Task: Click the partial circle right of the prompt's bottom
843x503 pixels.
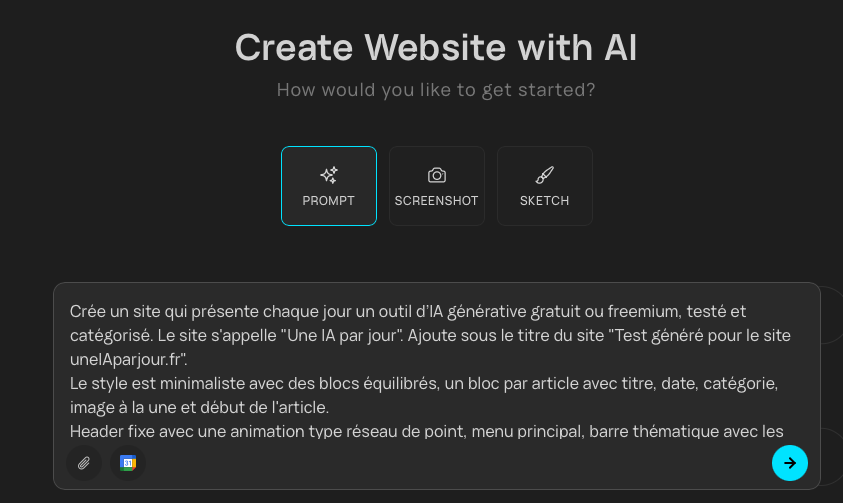Action: pos(832,455)
